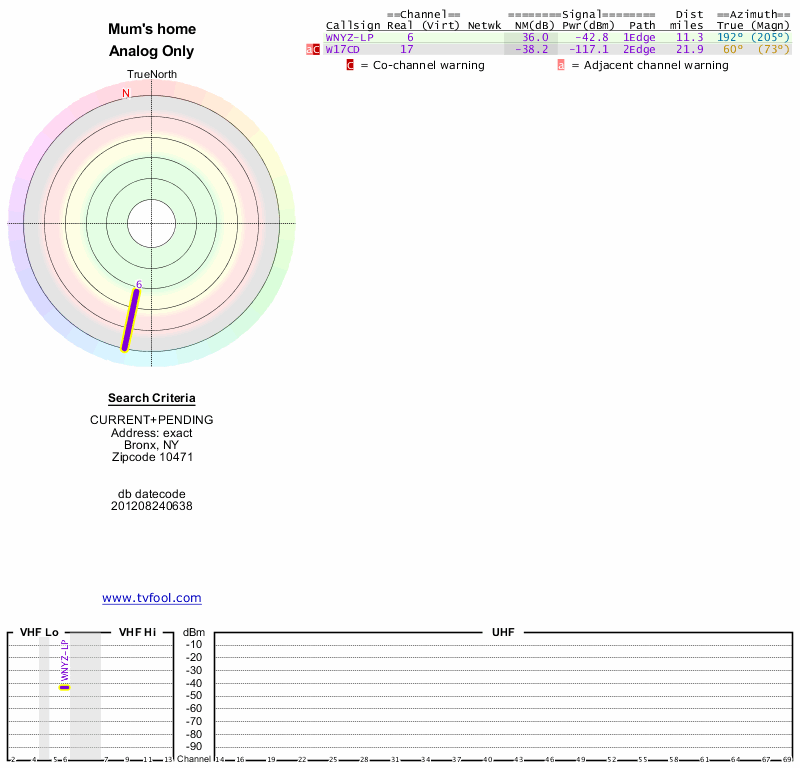Click the TrueNorth label above the radar
The height and width of the screenshot is (768, 800).
click(x=151, y=75)
